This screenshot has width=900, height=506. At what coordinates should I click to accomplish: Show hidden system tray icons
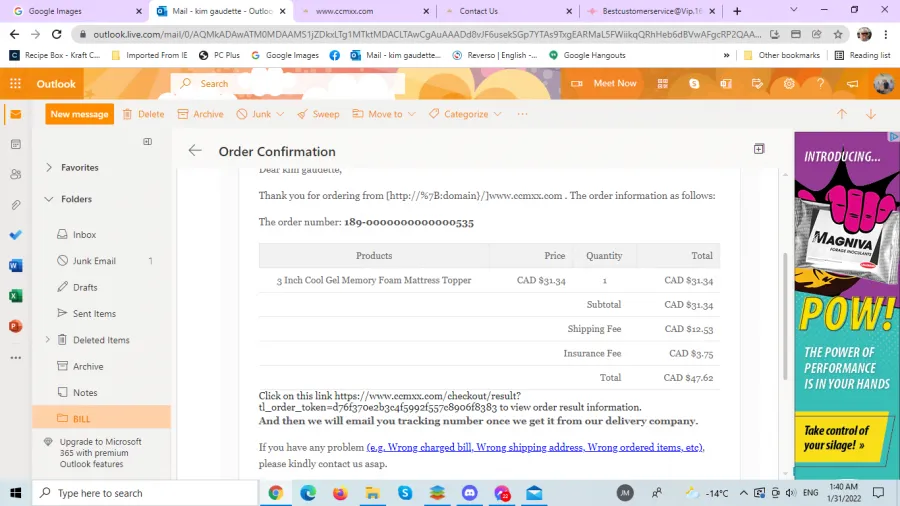[x=743, y=493]
